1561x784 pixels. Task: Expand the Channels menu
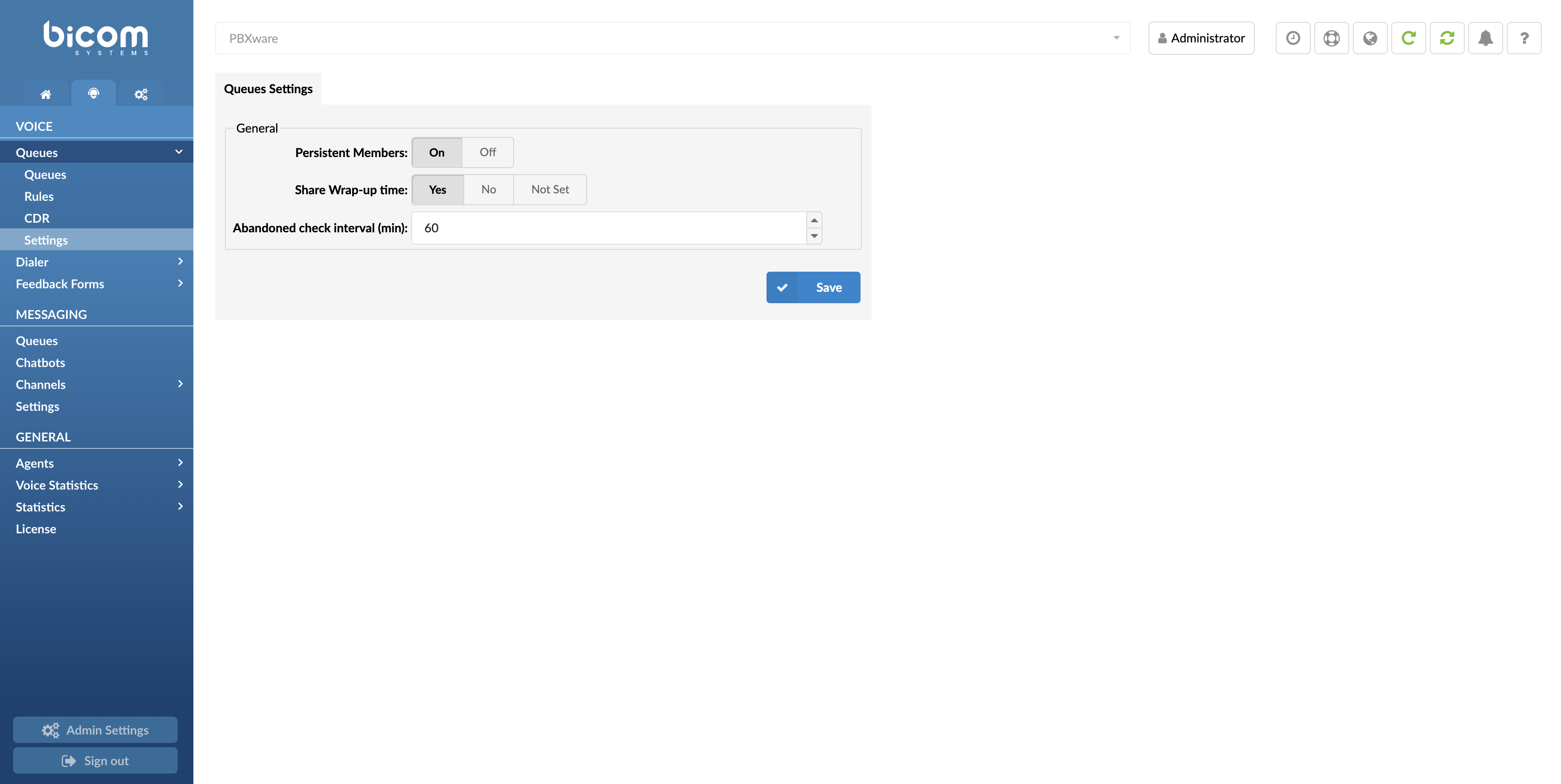coord(96,384)
